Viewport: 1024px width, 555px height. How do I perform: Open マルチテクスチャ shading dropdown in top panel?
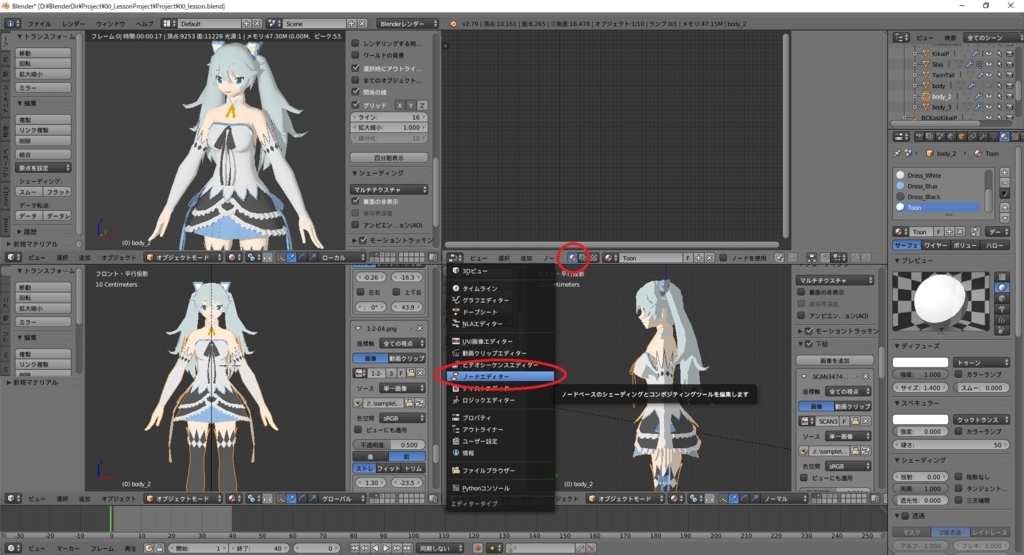tap(389, 189)
